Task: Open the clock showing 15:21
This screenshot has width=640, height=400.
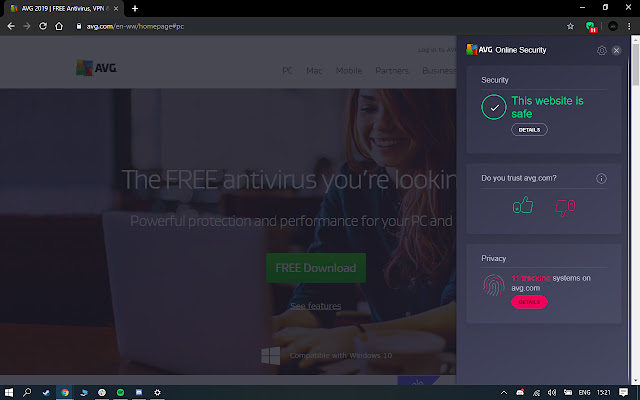Action: [604, 393]
